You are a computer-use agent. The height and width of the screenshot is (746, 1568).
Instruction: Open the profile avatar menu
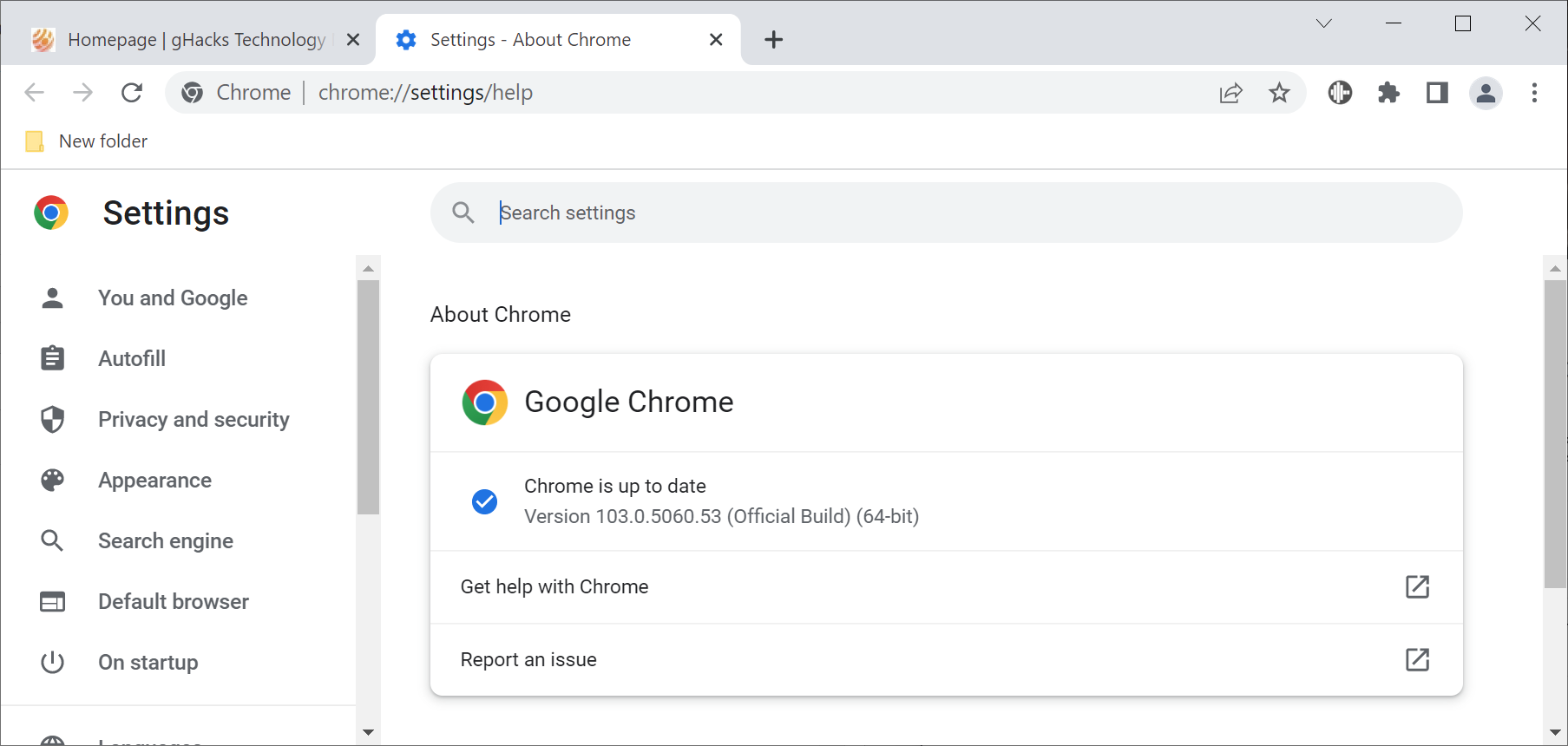pos(1486,93)
